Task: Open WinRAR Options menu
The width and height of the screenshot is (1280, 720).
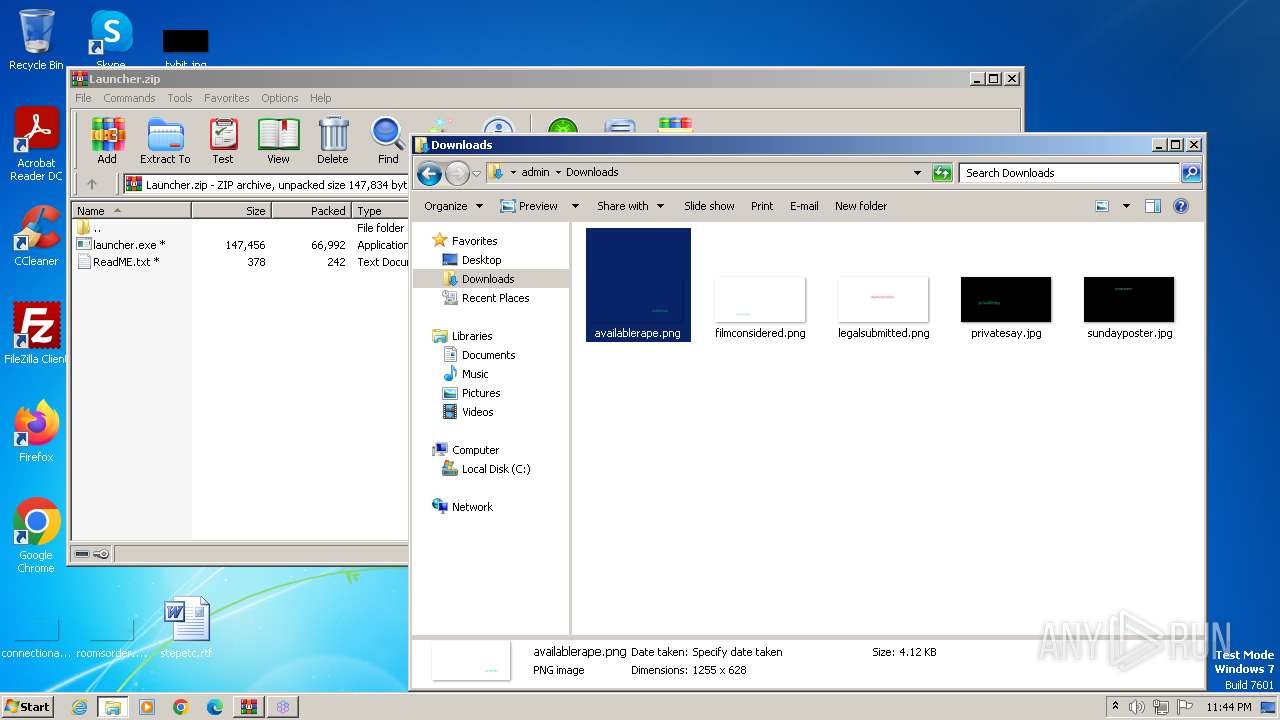Action: pos(280,98)
